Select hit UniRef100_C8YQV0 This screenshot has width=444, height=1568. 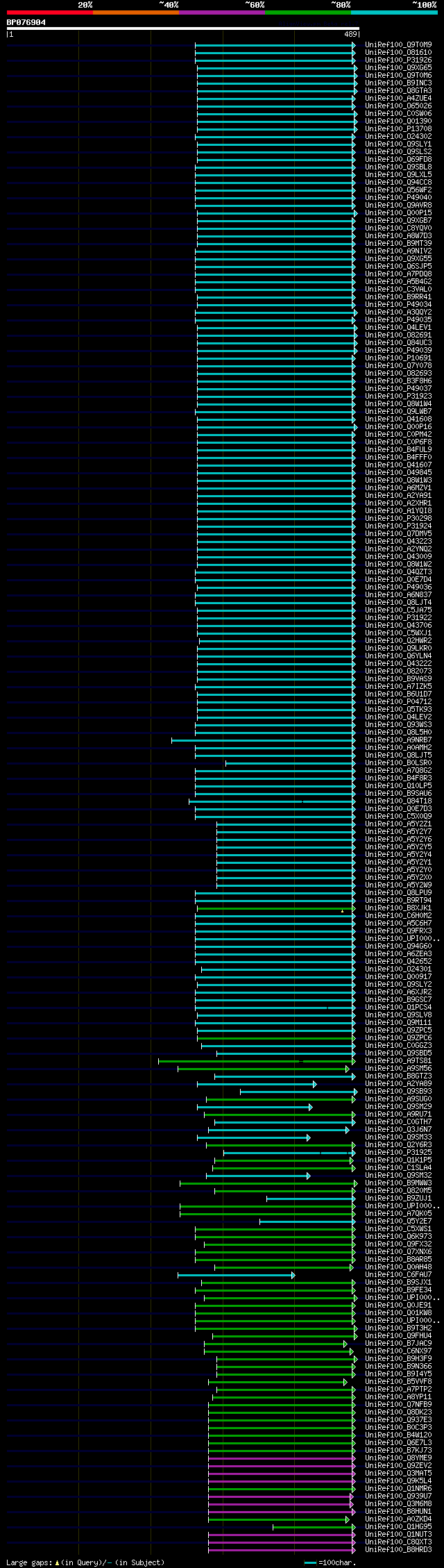coord(398,228)
